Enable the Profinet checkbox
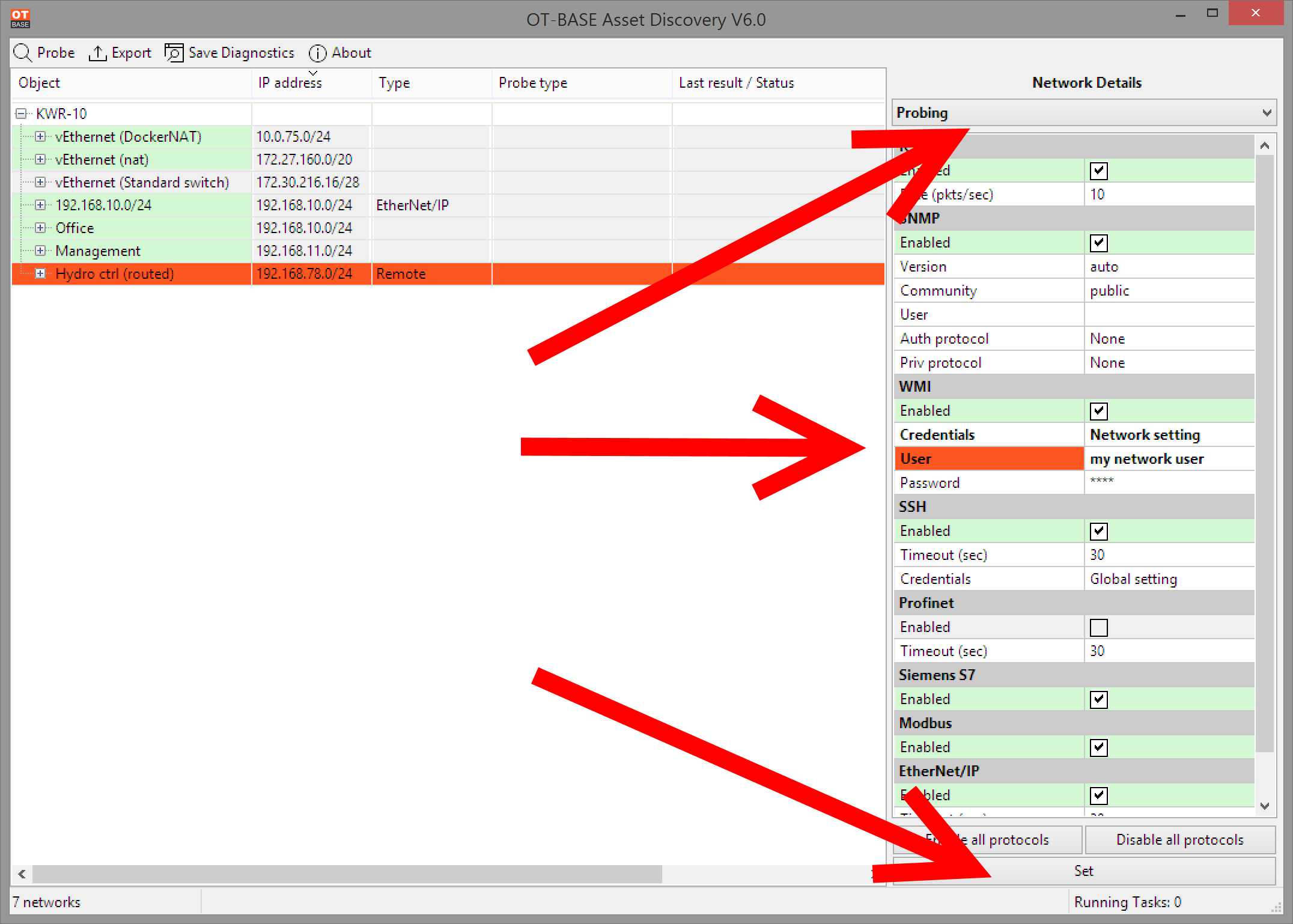The image size is (1293, 924). pos(1098,627)
